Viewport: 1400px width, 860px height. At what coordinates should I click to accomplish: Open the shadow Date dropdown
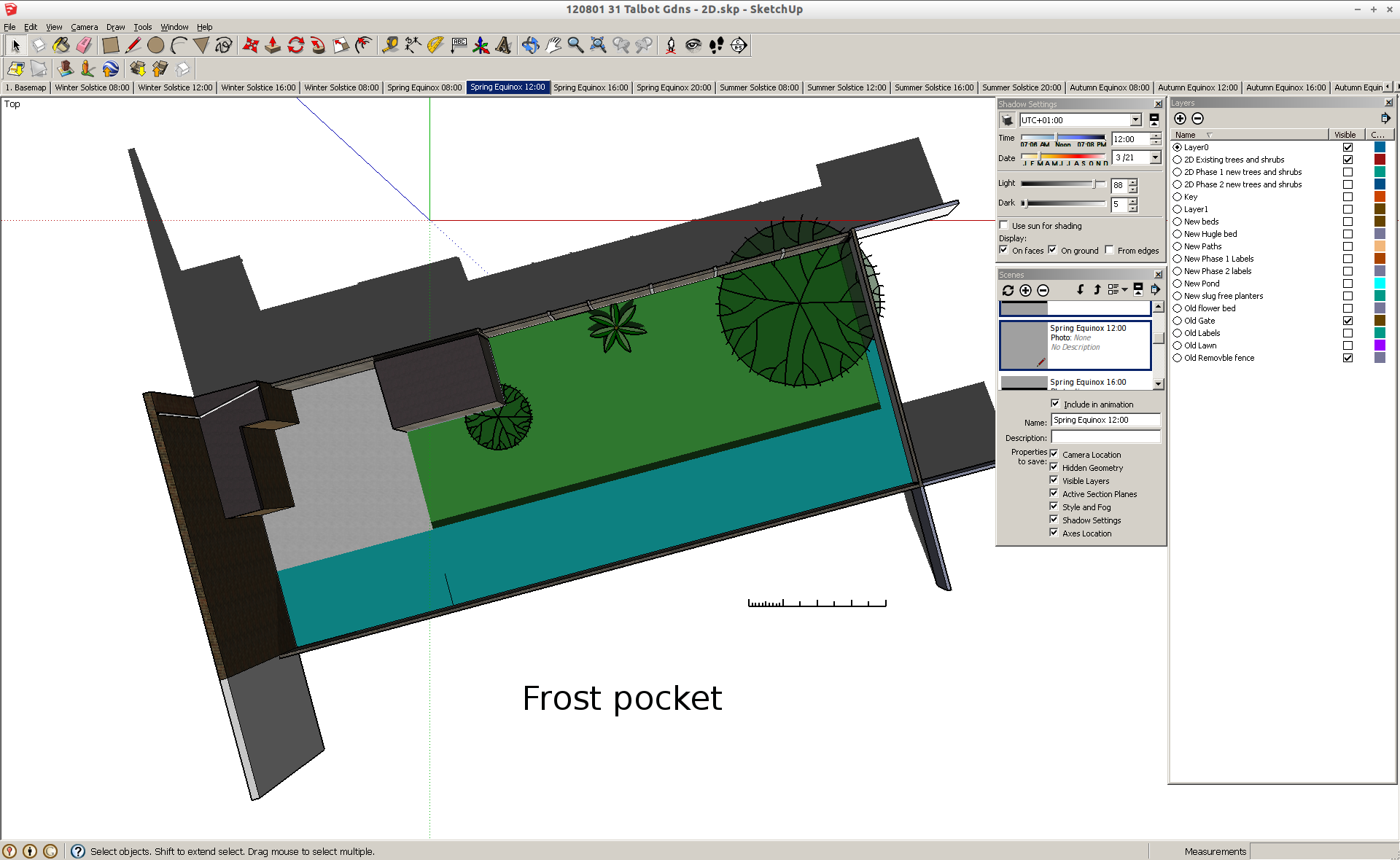(x=1156, y=157)
